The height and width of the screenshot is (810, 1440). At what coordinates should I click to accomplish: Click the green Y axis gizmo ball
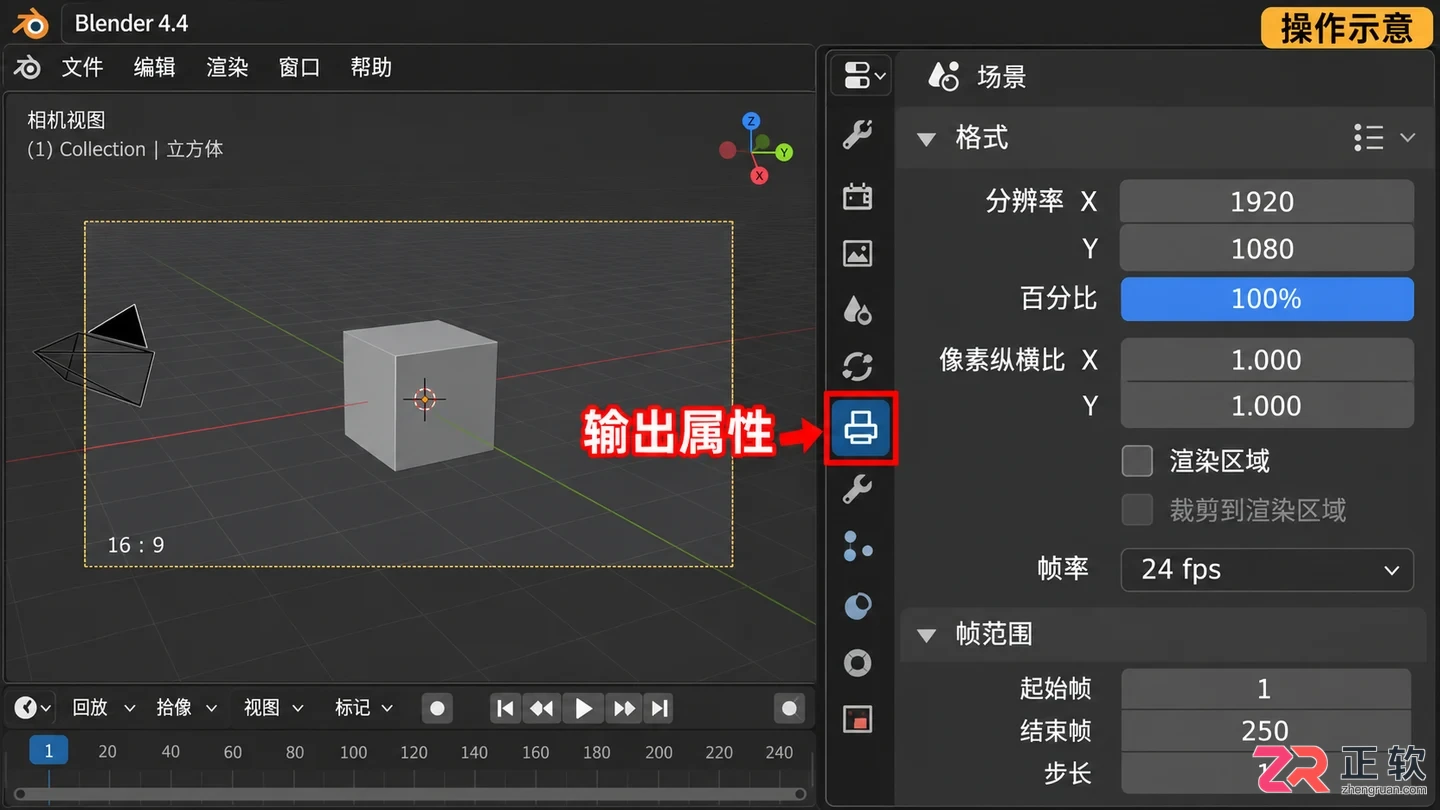pyautogui.click(x=784, y=152)
